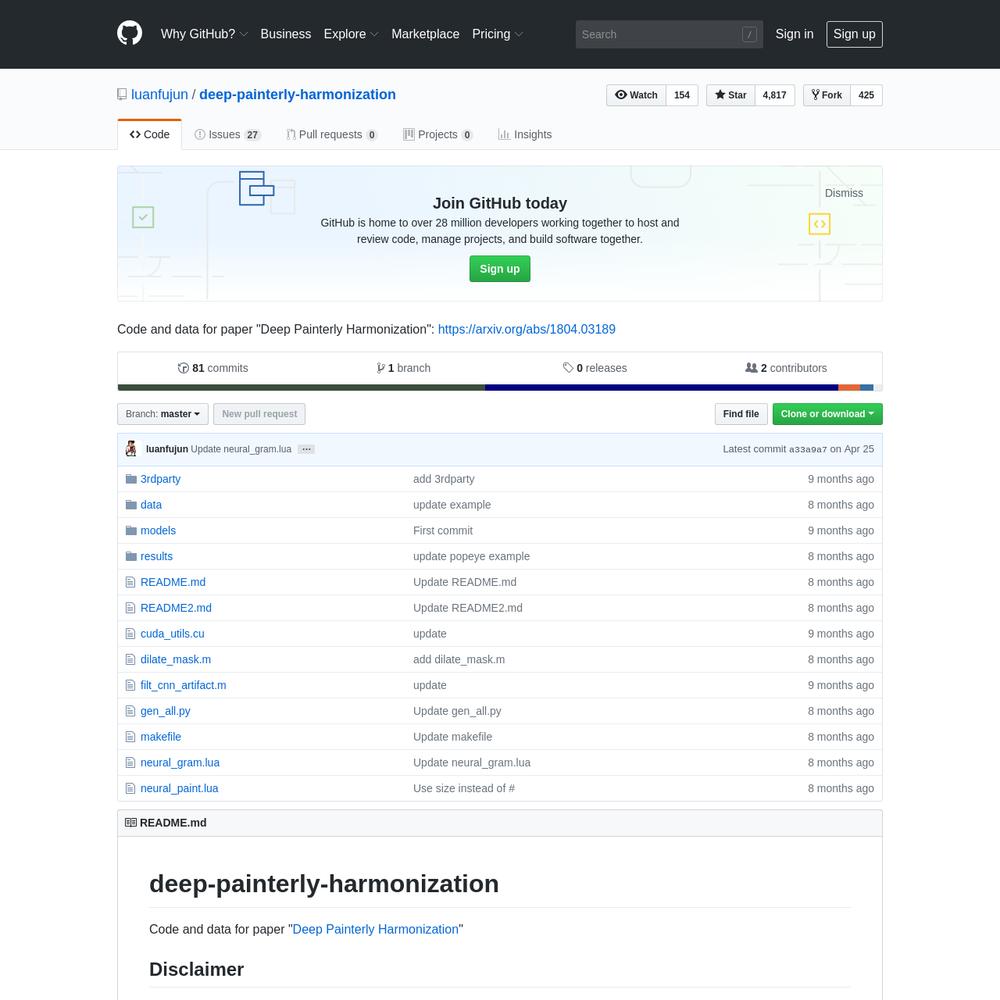Dismiss the Join GitHub banner

coord(844,193)
